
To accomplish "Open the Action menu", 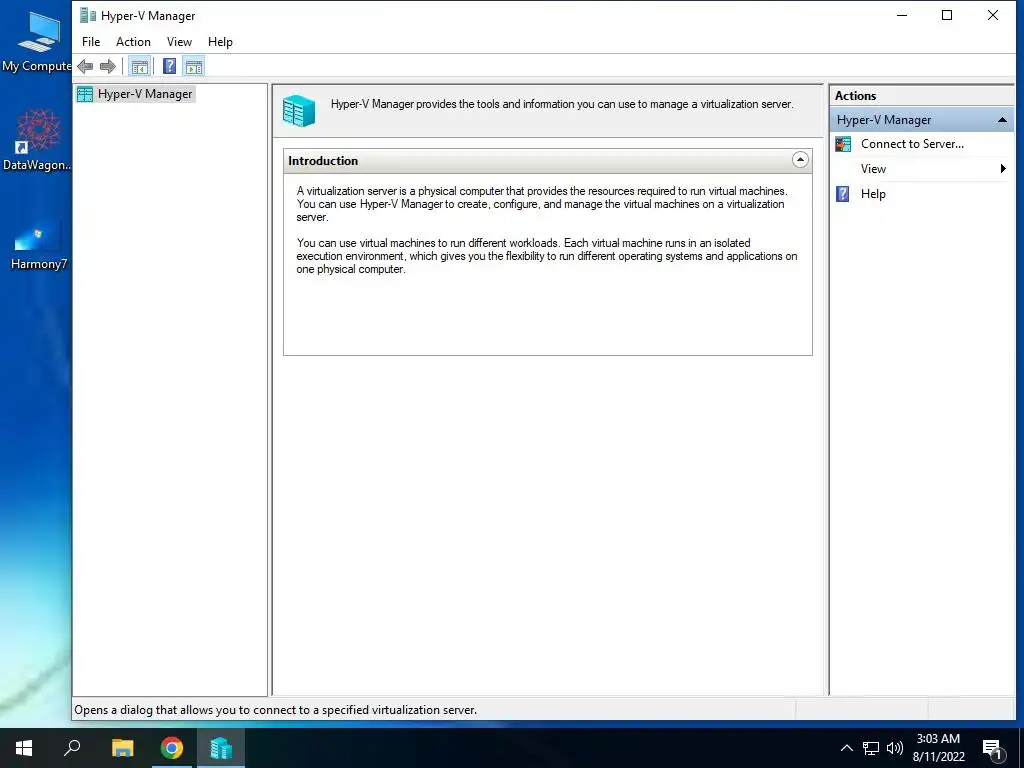I will pyautogui.click(x=133, y=42).
